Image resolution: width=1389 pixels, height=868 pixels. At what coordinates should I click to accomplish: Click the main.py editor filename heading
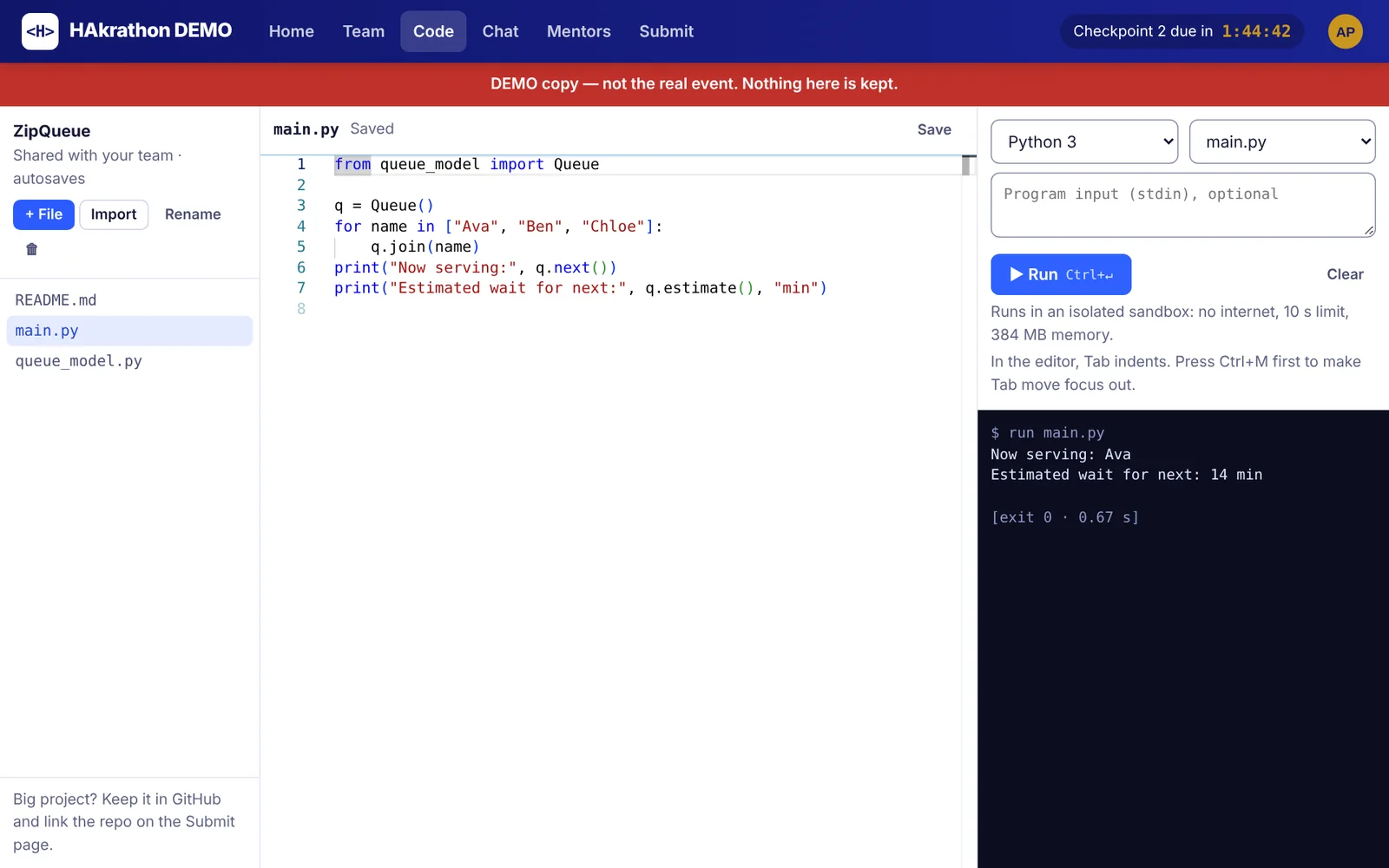(x=306, y=129)
